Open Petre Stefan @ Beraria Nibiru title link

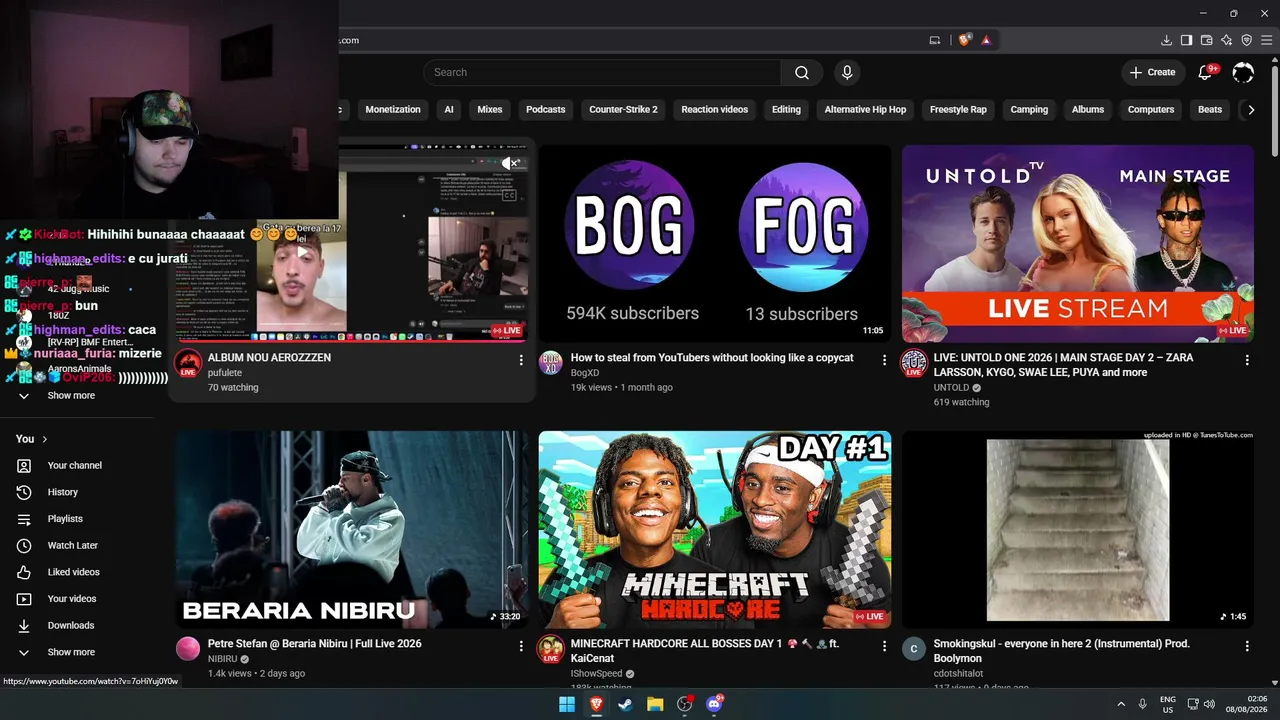tap(315, 644)
